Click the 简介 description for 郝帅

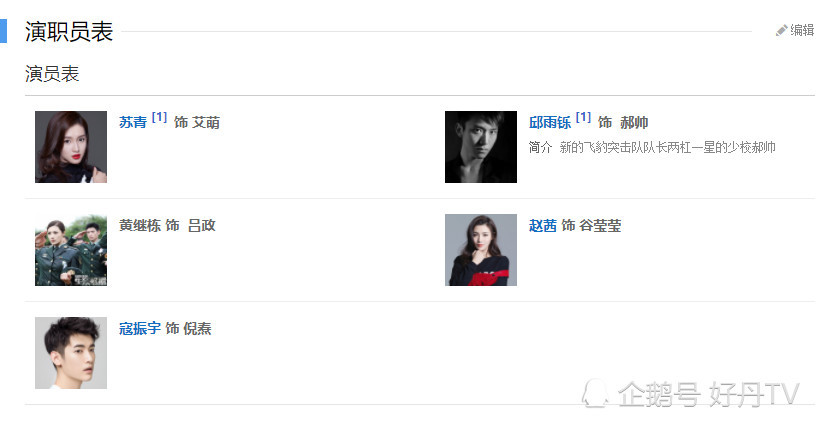(651, 147)
